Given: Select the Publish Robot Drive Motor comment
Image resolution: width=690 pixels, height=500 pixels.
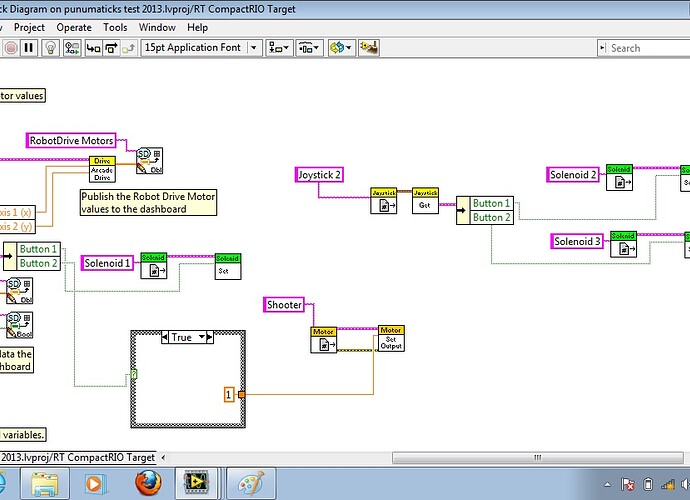Looking at the screenshot, I should pos(148,202).
